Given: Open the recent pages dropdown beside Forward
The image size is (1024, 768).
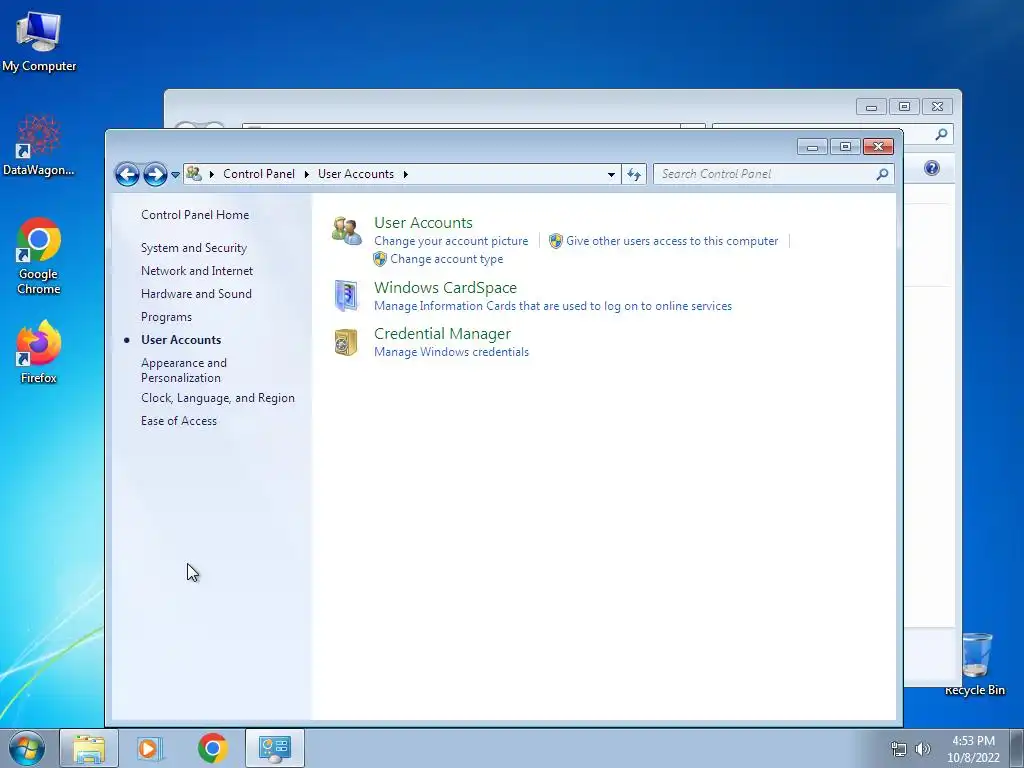Looking at the screenshot, I should (x=175, y=175).
